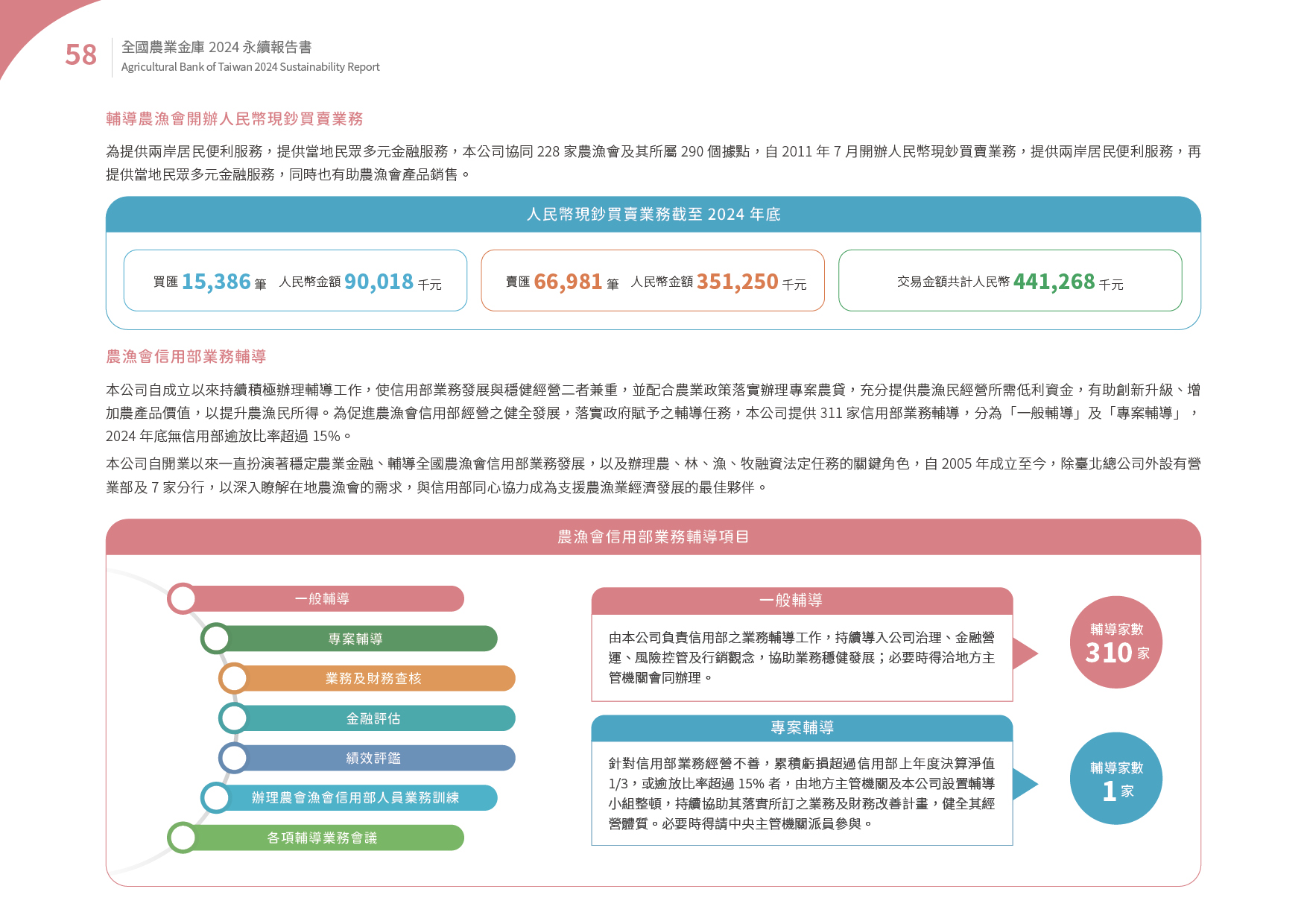Click the blue arrow pointing to 1 家
The width and height of the screenshot is (1307, 924).
click(1025, 784)
